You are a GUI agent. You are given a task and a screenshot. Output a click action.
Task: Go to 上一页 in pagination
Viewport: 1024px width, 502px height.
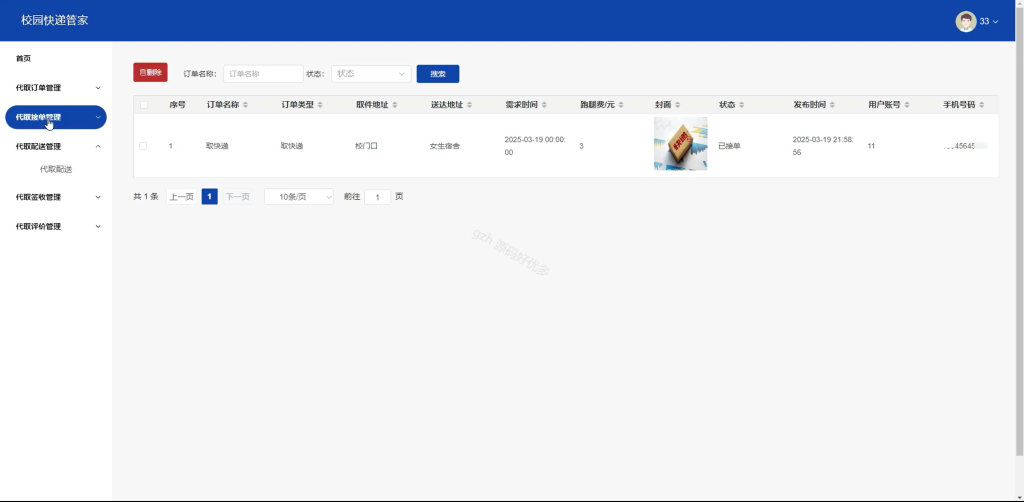pyautogui.click(x=182, y=196)
